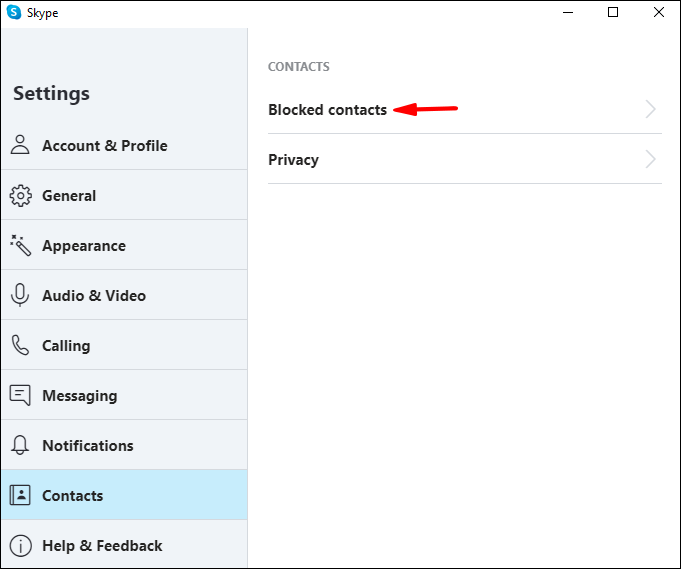681x569 pixels.
Task: Click the Notifications bell icon
Action: [x=20, y=445]
